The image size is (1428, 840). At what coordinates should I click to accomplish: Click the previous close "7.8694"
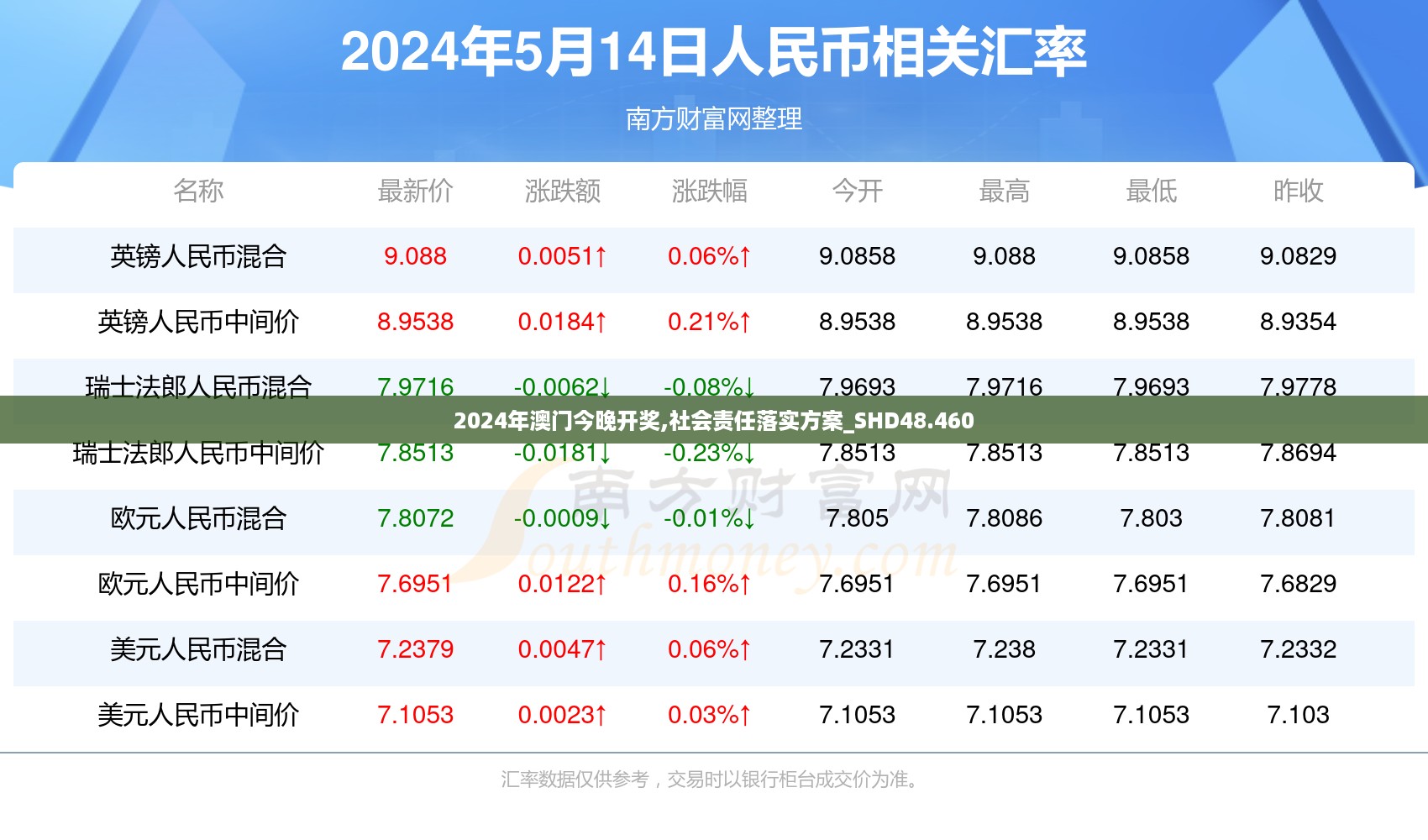pos(1298,454)
